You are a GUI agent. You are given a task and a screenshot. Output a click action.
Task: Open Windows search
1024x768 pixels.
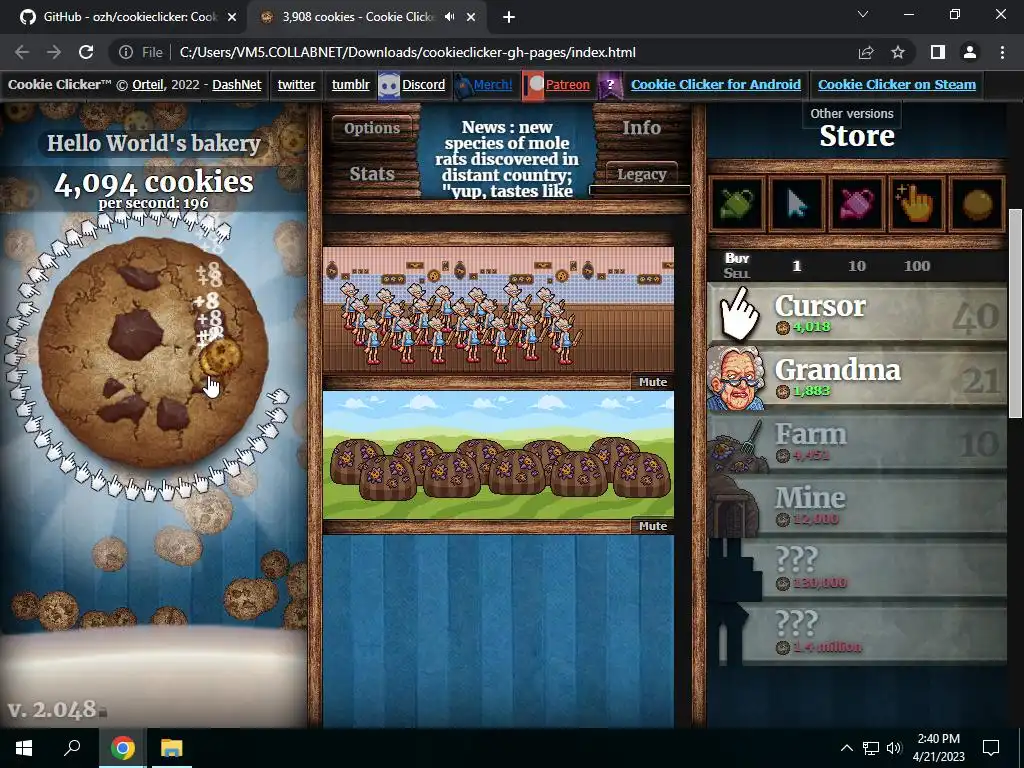[72, 748]
